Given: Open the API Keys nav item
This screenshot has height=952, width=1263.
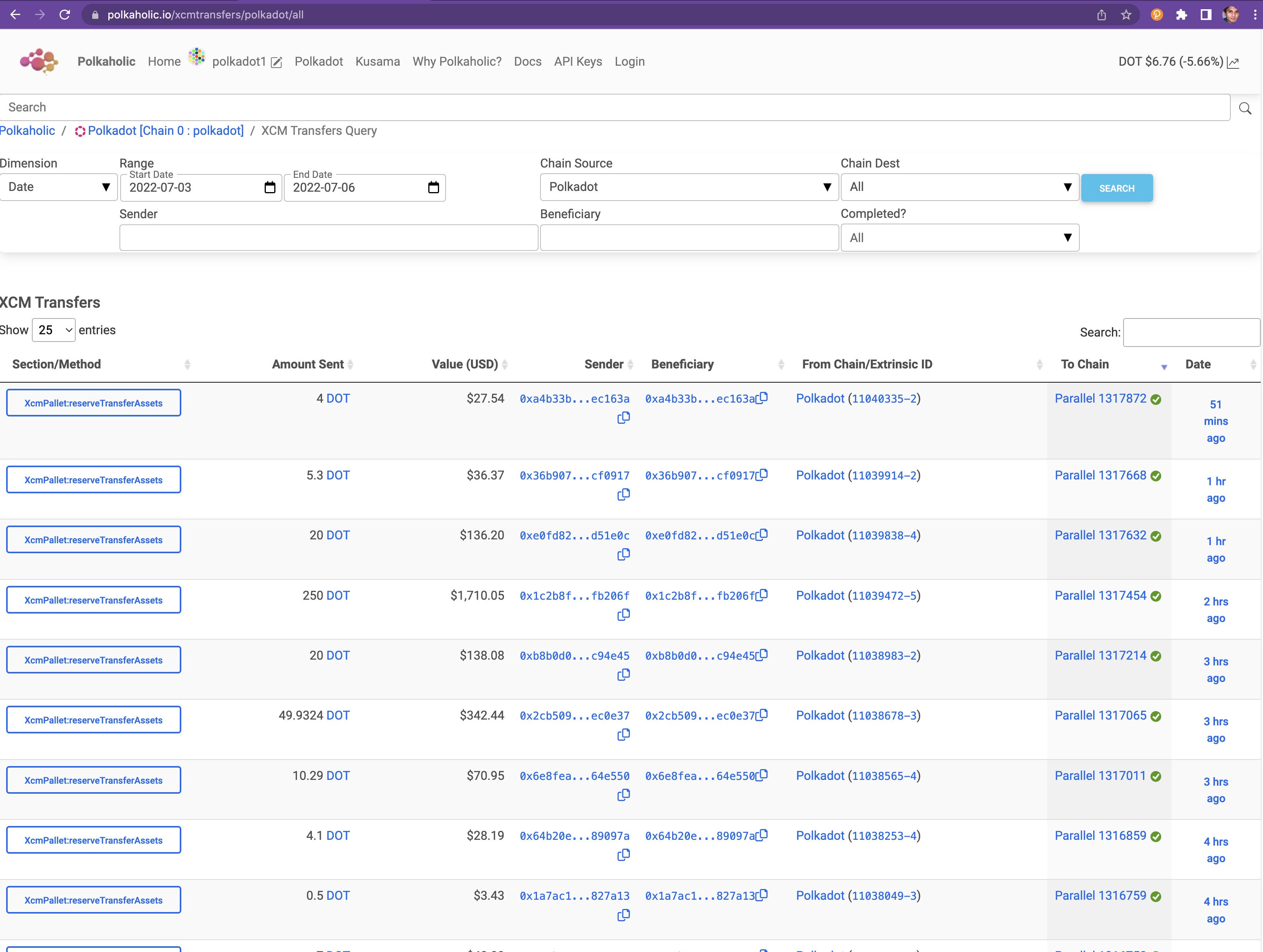Looking at the screenshot, I should tap(578, 62).
